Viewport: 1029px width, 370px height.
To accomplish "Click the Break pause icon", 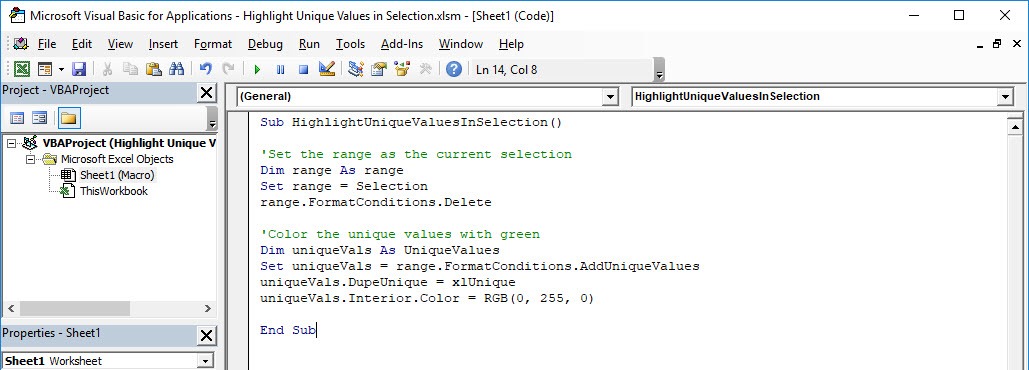I will click(x=280, y=70).
